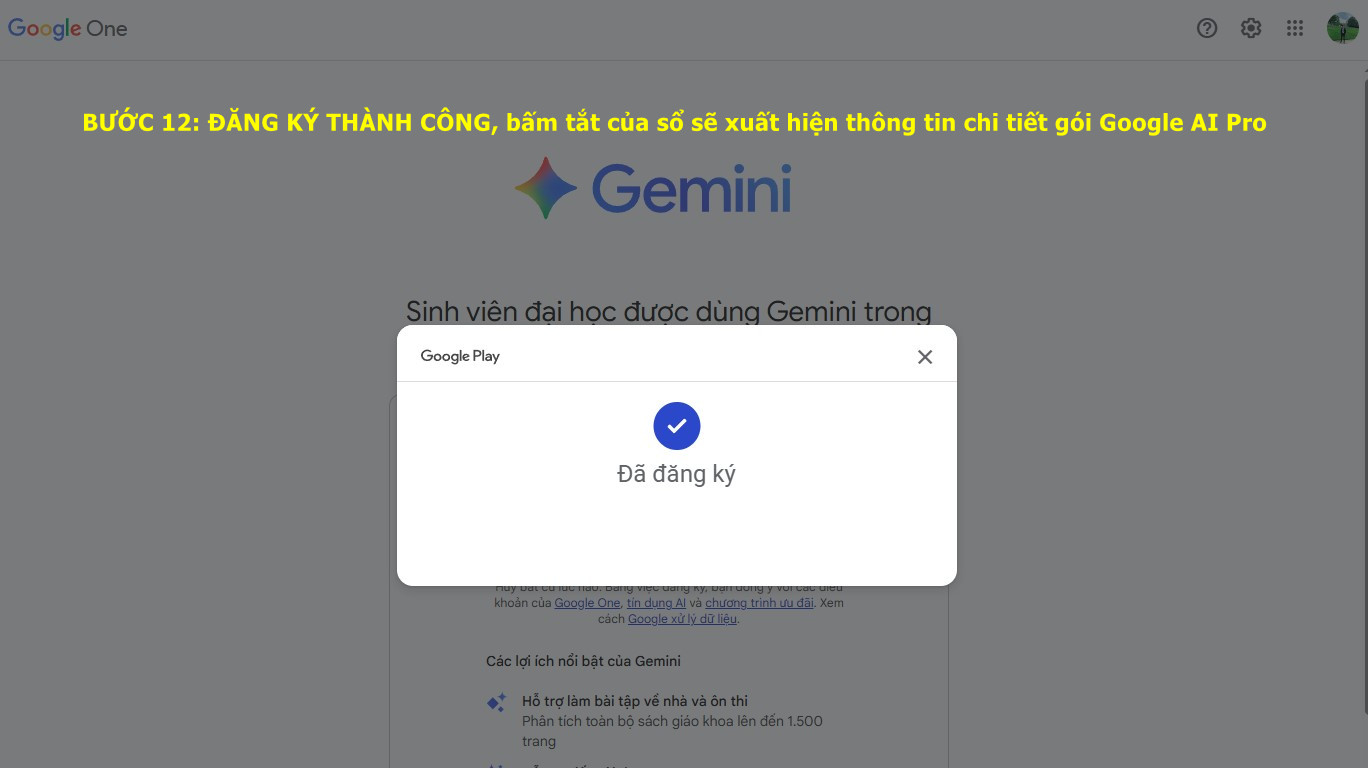Go to the Google One logo
Viewport: 1368px width, 768px height.
tap(68, 29)
